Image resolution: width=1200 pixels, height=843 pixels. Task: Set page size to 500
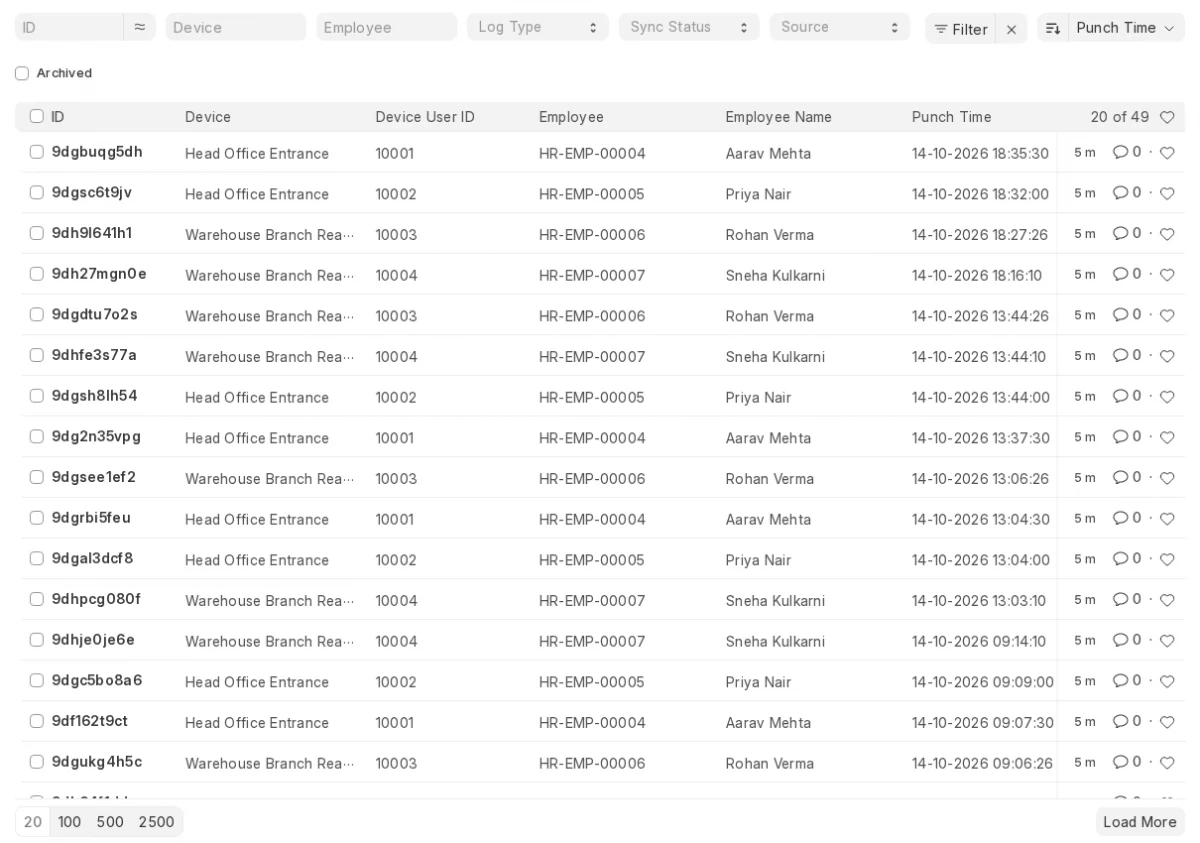coord(110,822)
